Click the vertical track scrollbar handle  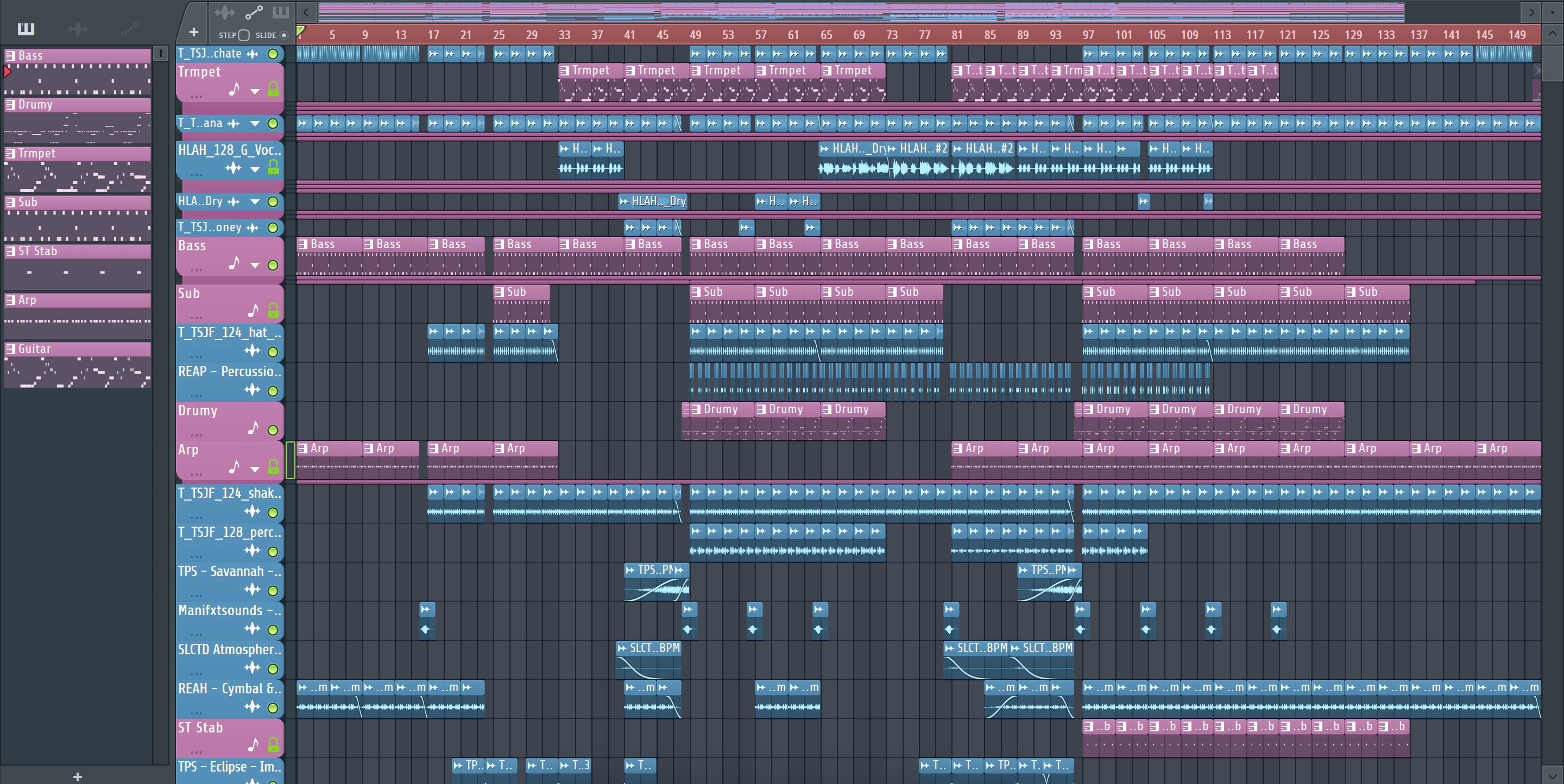1553,64
